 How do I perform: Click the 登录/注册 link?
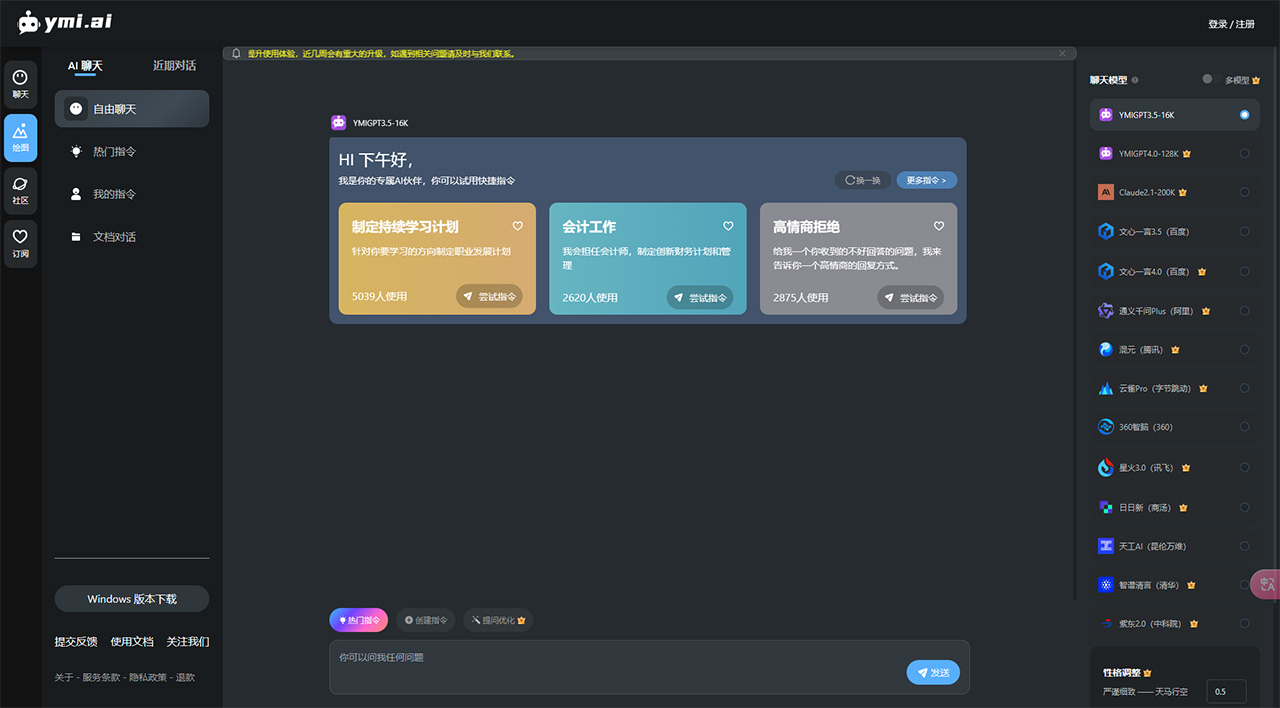(x=1231, y=22)
